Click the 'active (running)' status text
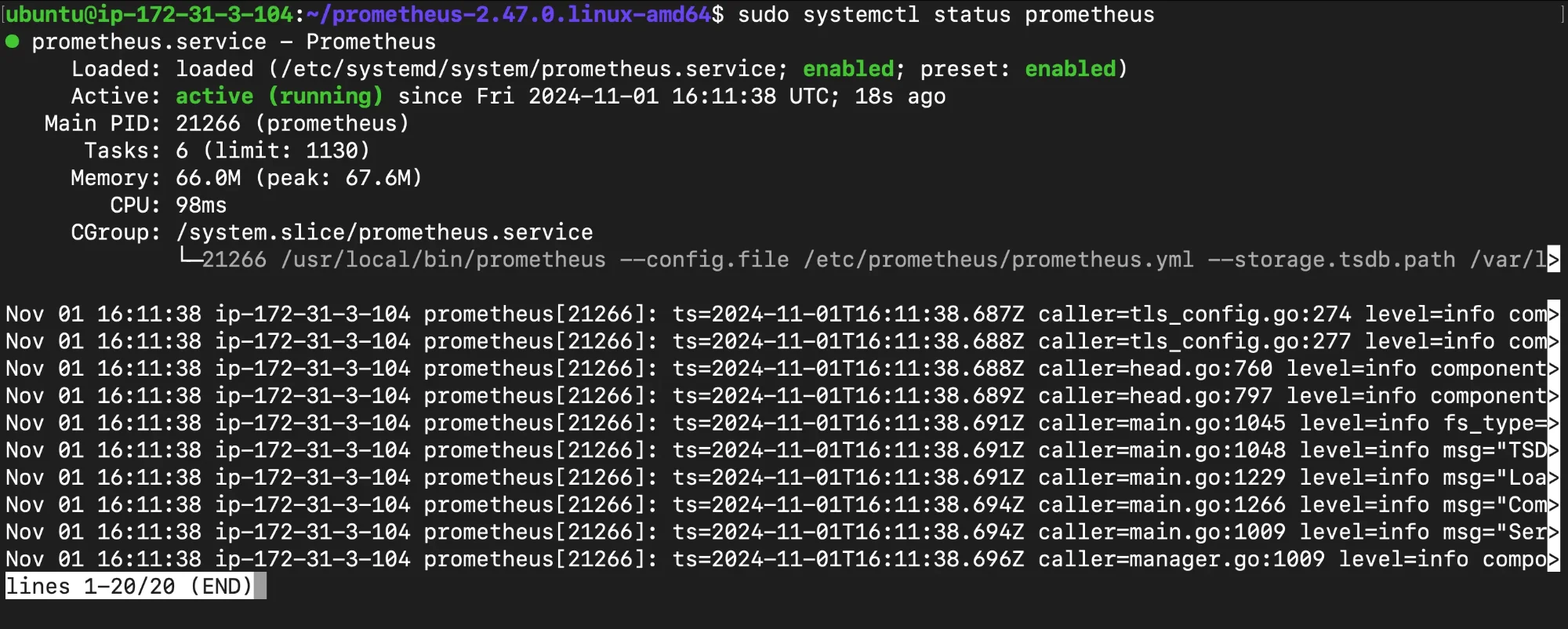Image resolution: width=1568 pixels, height=629 pixels. [x=279, y=96]
